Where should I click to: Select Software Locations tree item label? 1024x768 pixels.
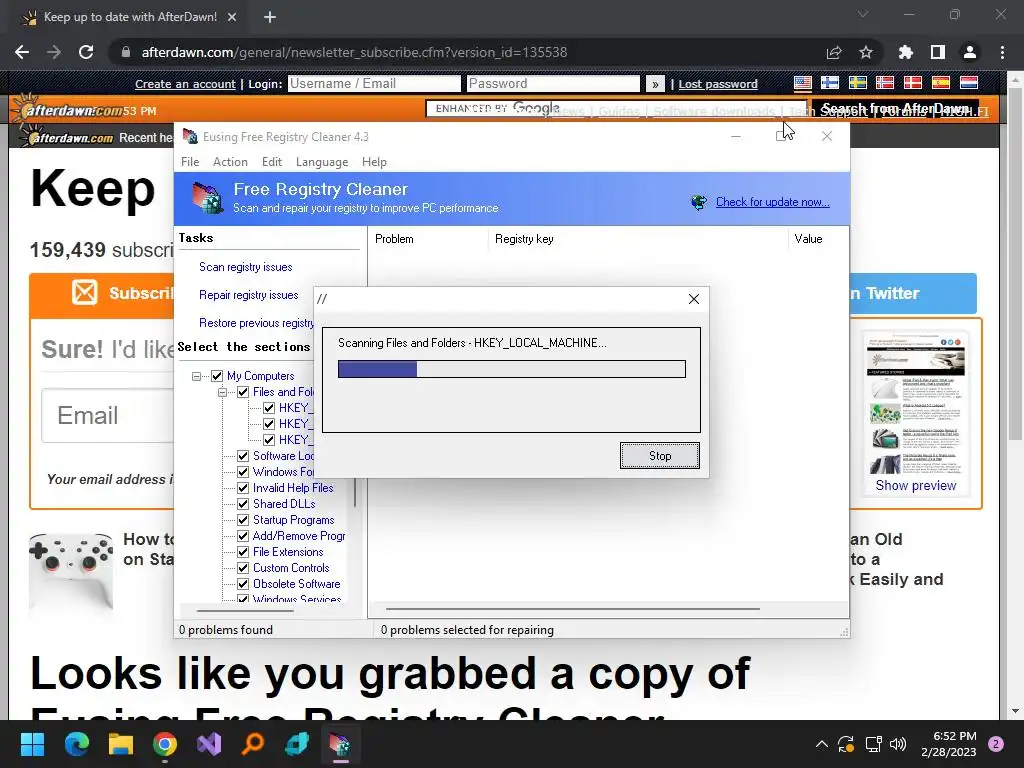[x=283, y=456]
